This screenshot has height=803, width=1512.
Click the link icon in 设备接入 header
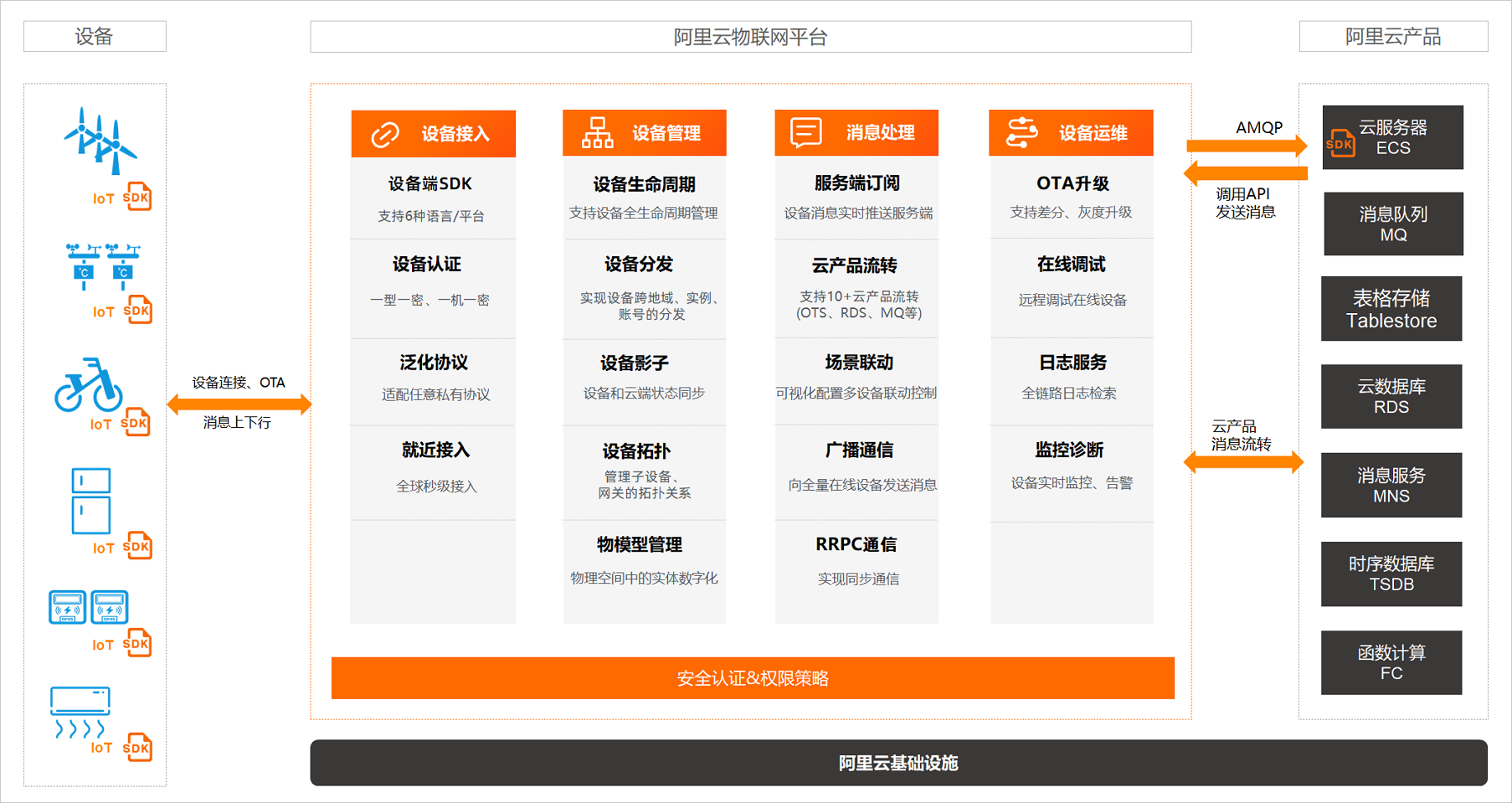[x=385, y=134]
